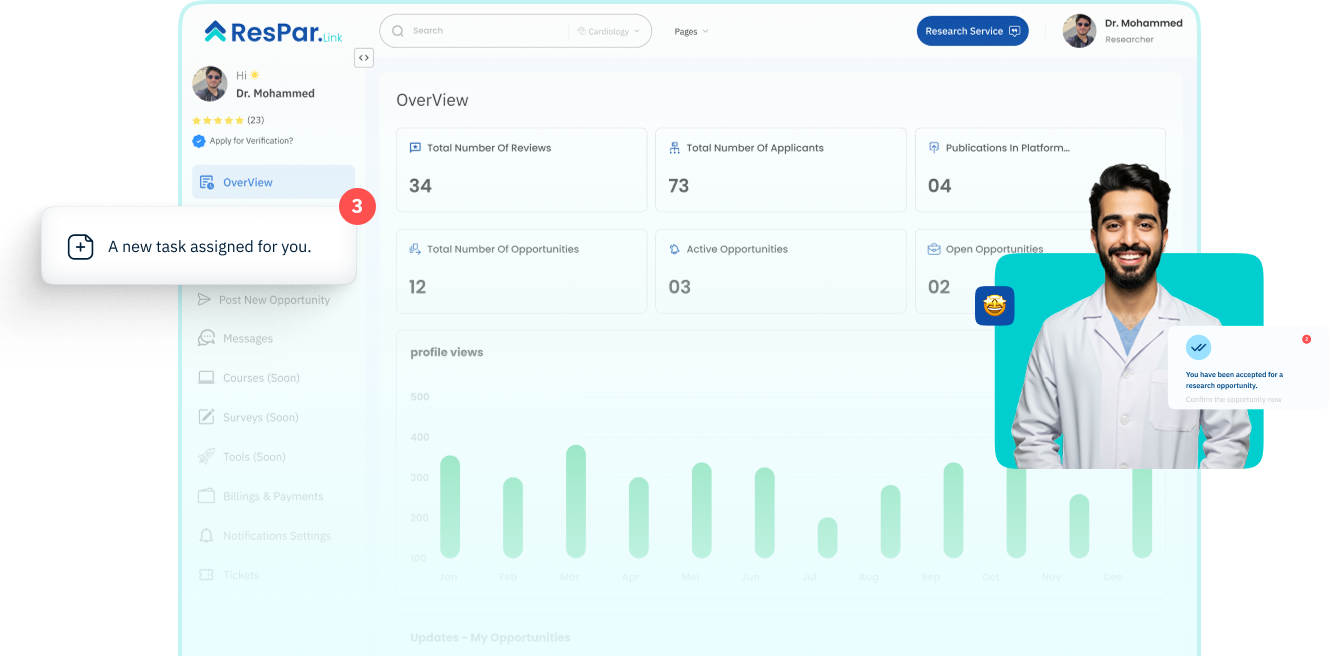Viewport: 1330px width, 656px height.
Task: Collapse sidebar with the code-bracket toggle
Action: (x=364, y=58)
